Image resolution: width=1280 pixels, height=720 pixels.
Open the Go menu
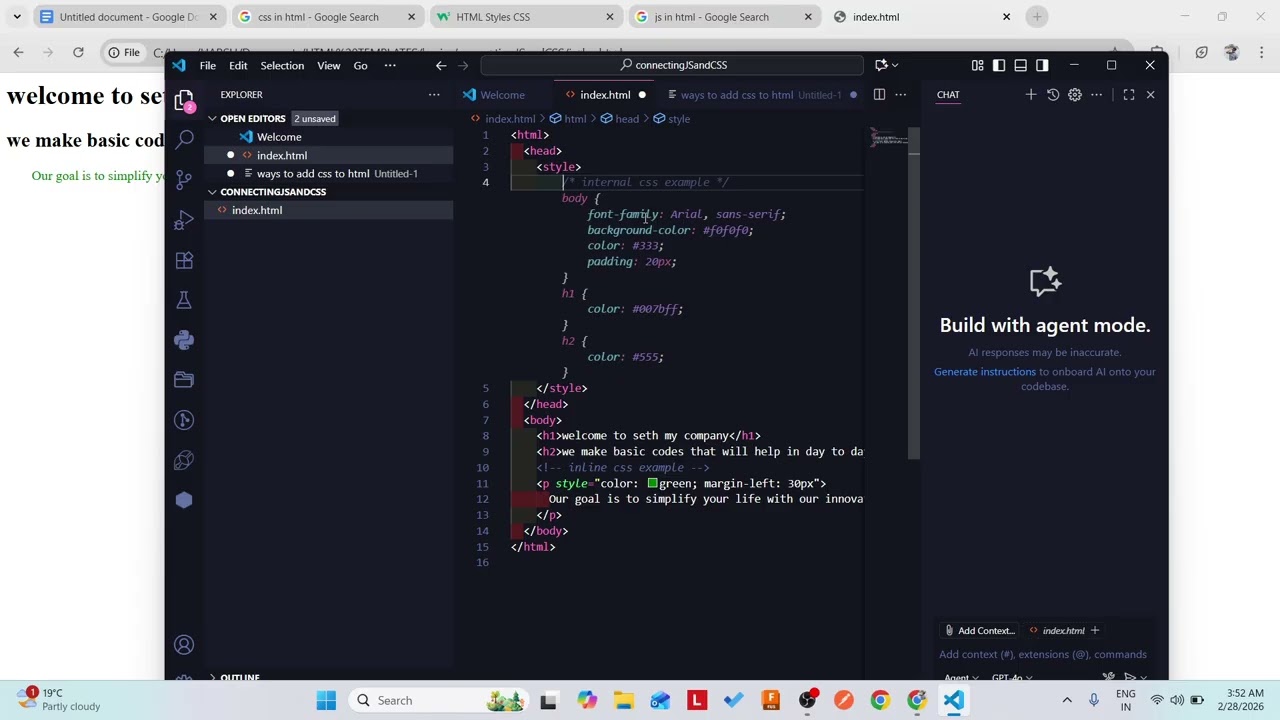(x=360, y=65)
